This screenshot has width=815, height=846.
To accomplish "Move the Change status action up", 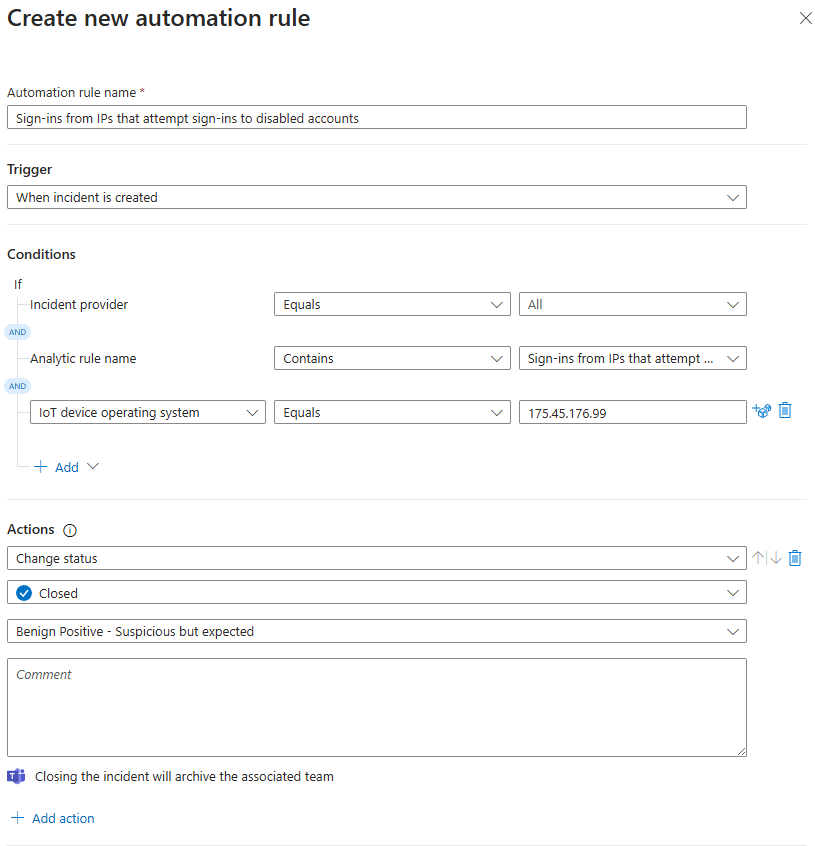I will [759, 558].
